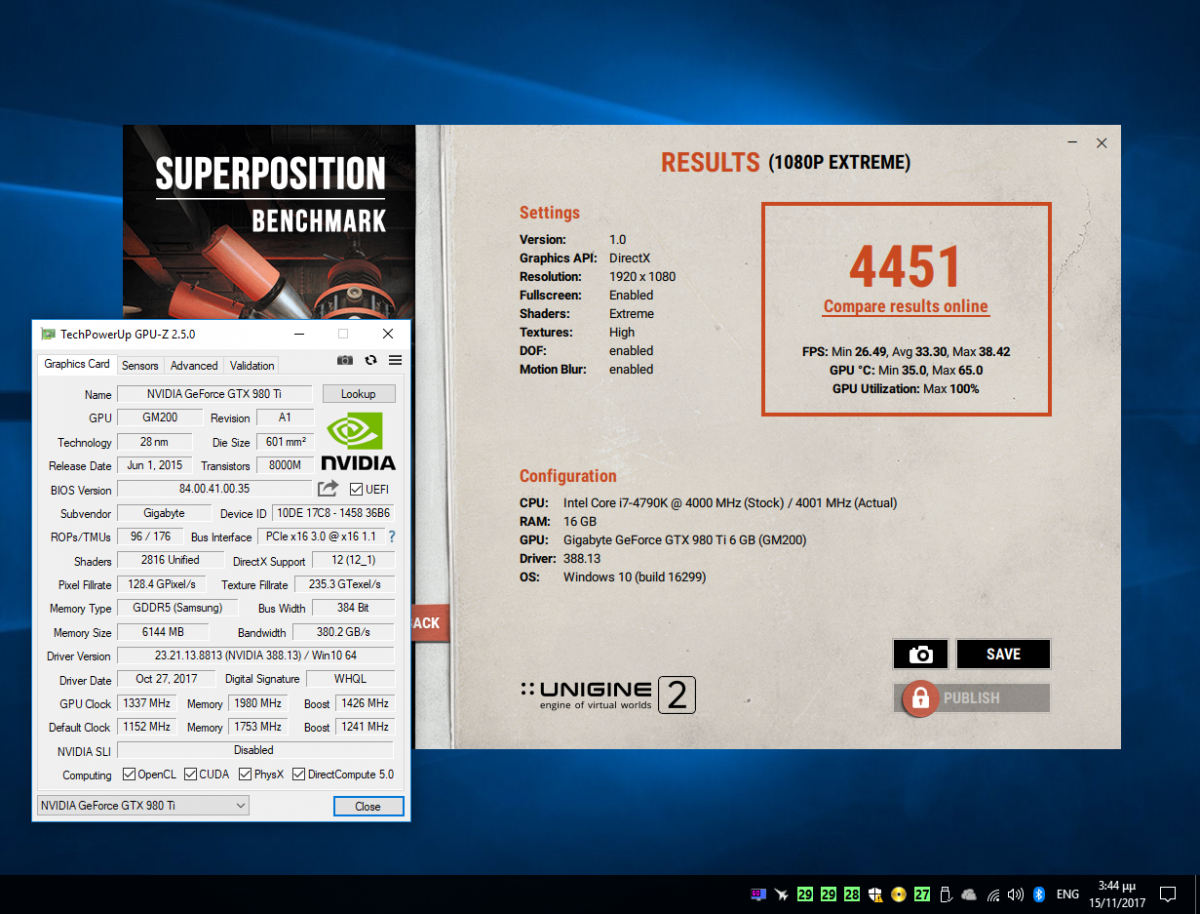Viewport: 1200px width, 914px height.
Task: Open the volume speaker tray icon
Action: (x=1016, y=894)
